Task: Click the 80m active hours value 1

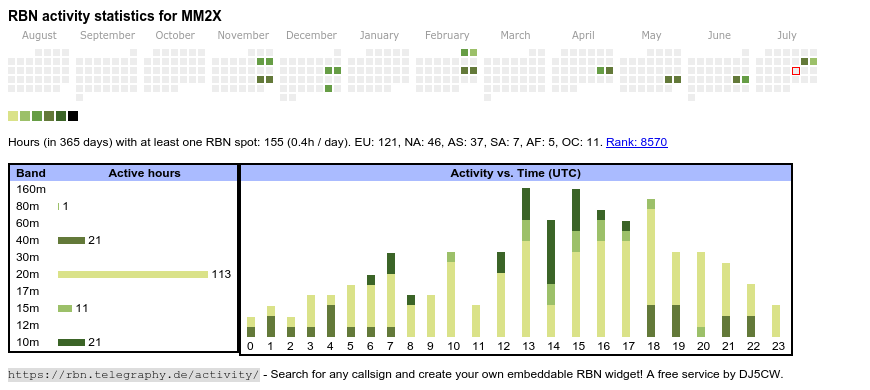Action: pos(65,206)
